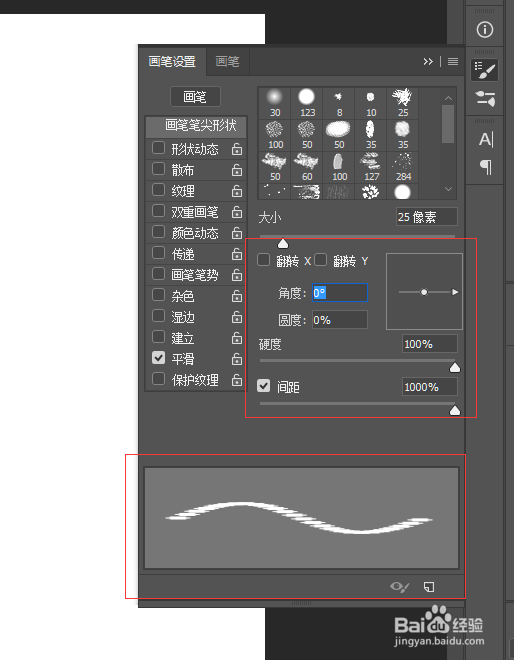This screenshot has height=660, width=514.
Task: Enable the 形状动态 checkbox
Action: pyautogui.click(x=158, y=148)
